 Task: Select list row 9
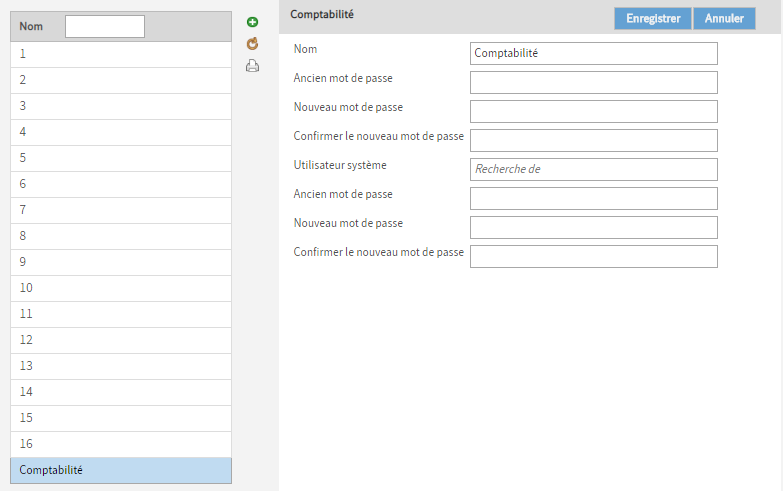(121, 262)
